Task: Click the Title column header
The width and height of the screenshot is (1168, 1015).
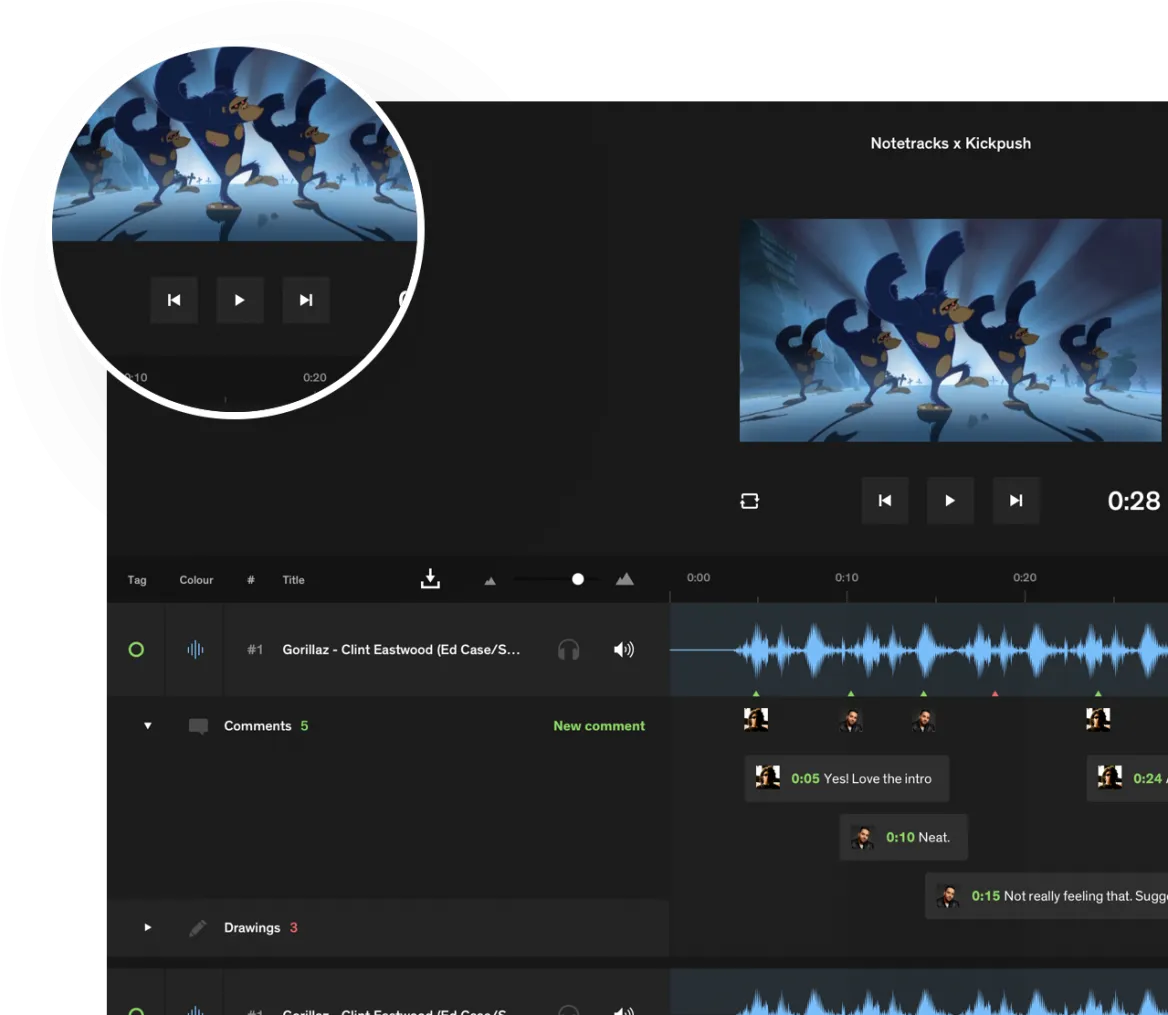Action: 293,579
